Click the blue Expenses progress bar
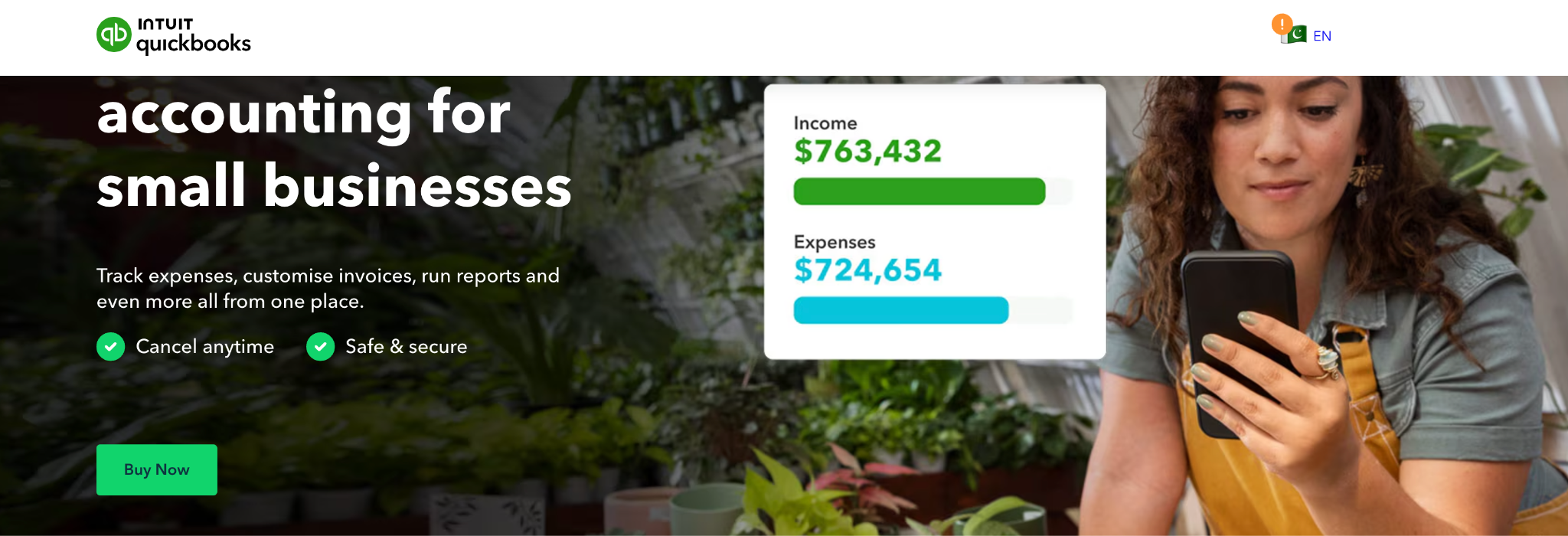Viewport: 1568px width, 536px height. pyautogui.click(x=901, y=310)
